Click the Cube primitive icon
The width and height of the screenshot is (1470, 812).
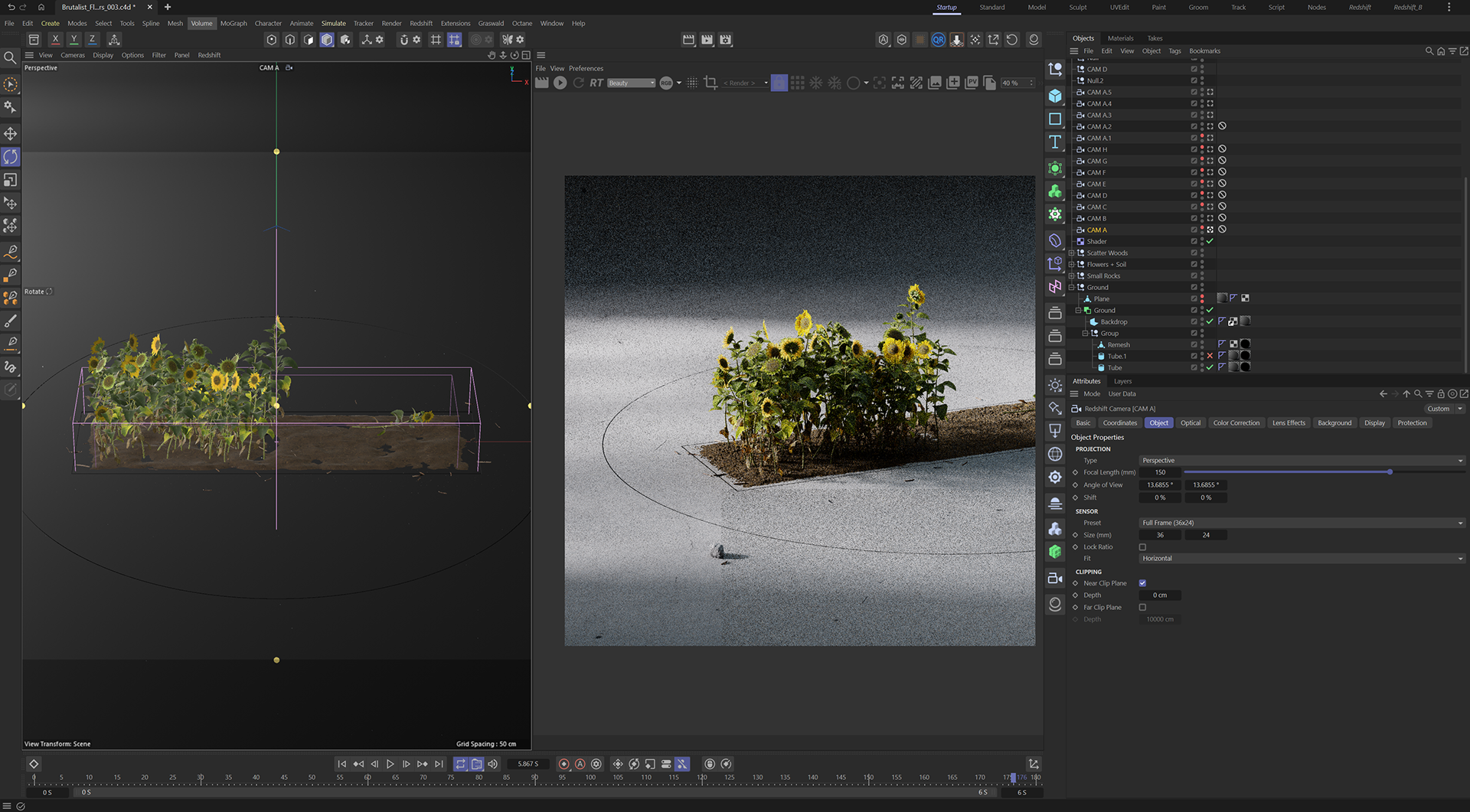(x=1055, y=96)
